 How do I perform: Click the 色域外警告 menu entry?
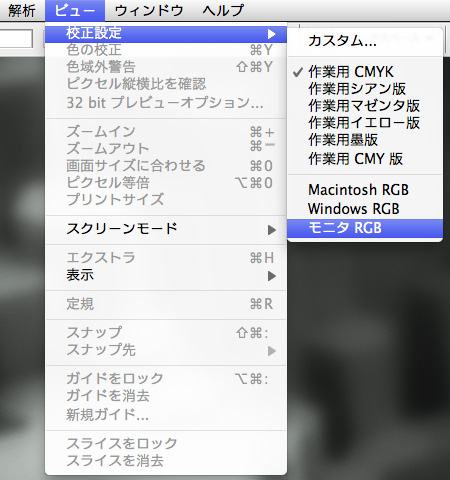(166, 67)
